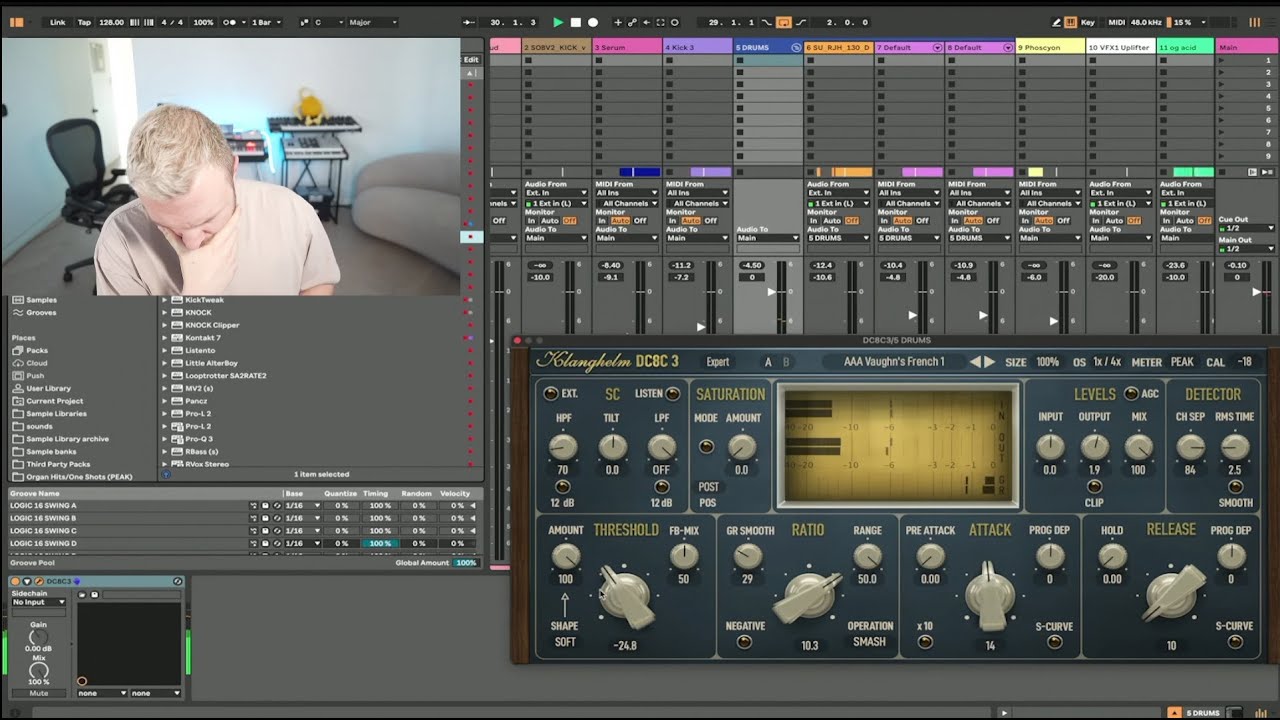Screen dimensions: 1280x720
Task: Open Audio To dropdown on 5 DRUMS track
Action: point(768,238)
